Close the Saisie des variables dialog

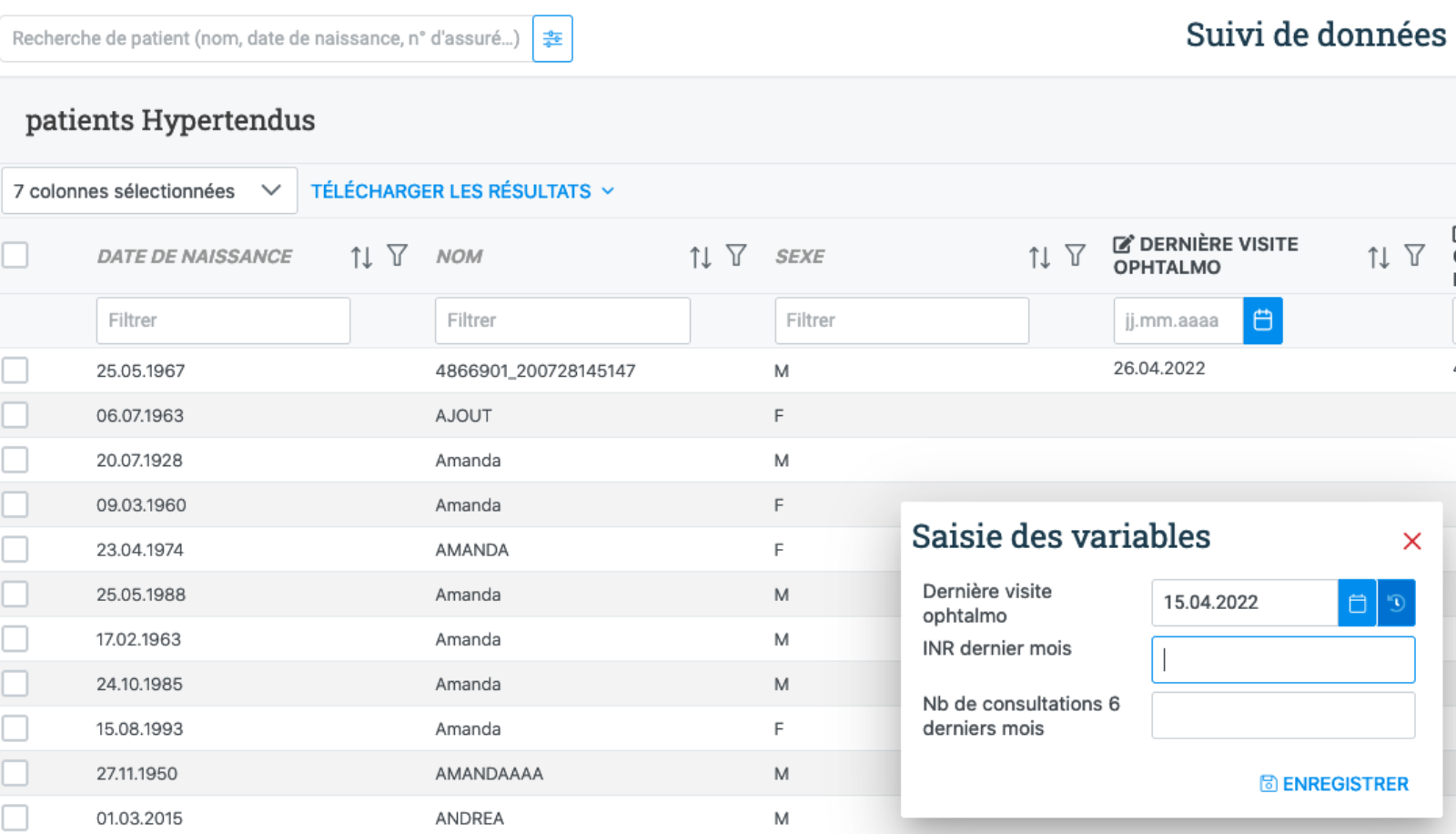tap(1412, 541)
